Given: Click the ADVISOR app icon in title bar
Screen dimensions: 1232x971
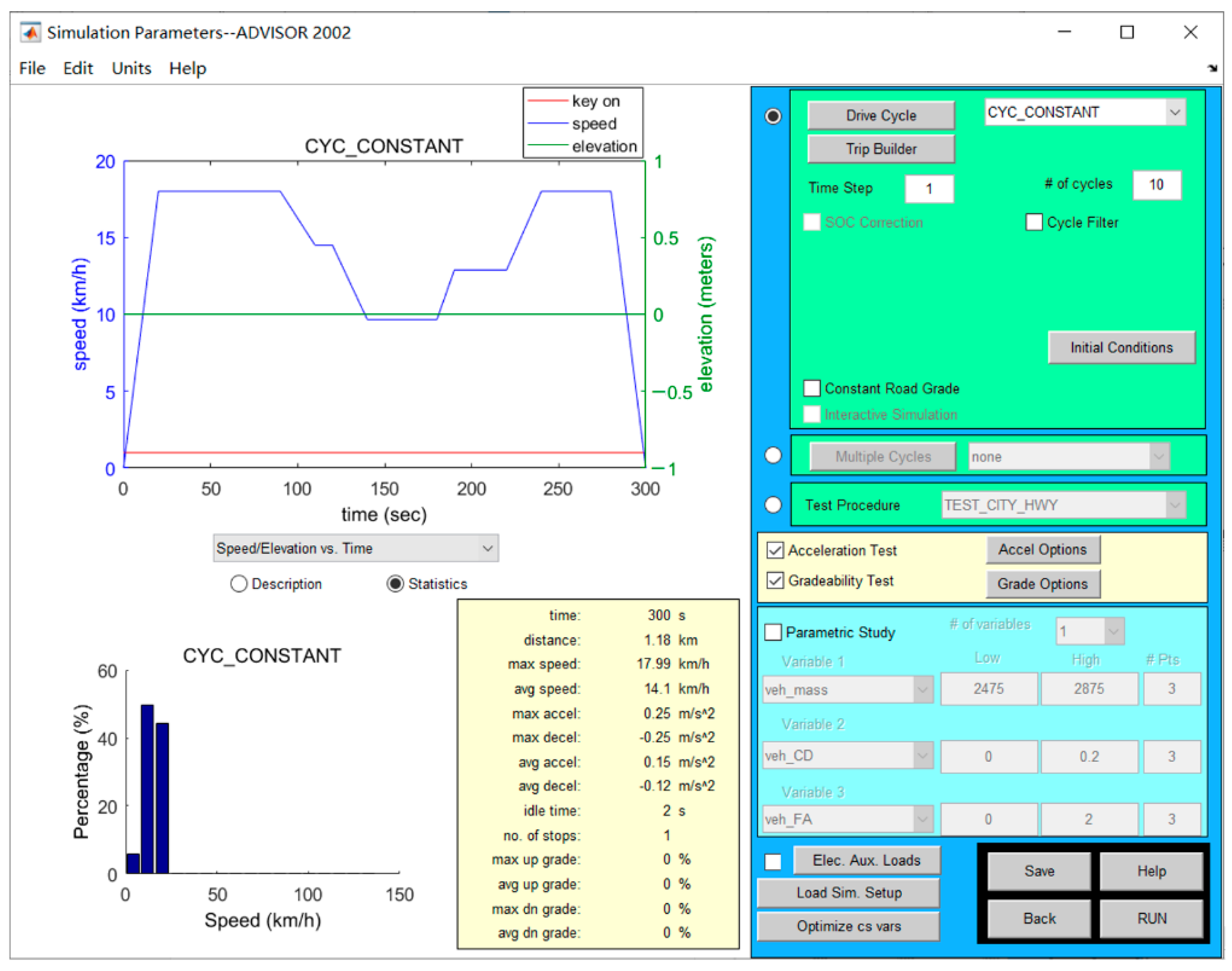Looking at the screenshot, I should pyautogui.click(x=30, y=32).
